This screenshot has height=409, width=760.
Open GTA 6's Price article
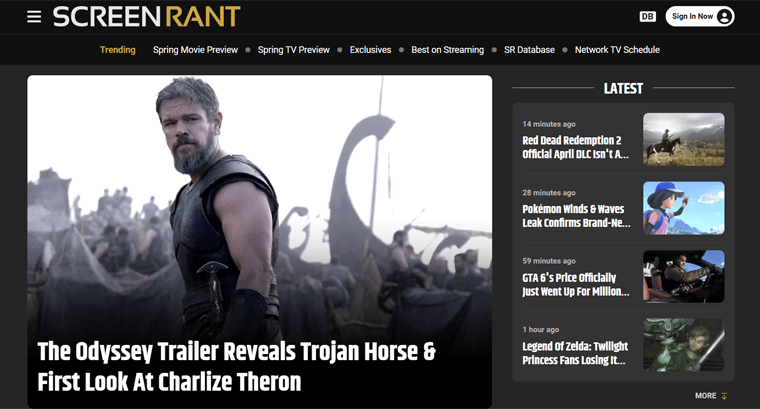click(576, 284)
